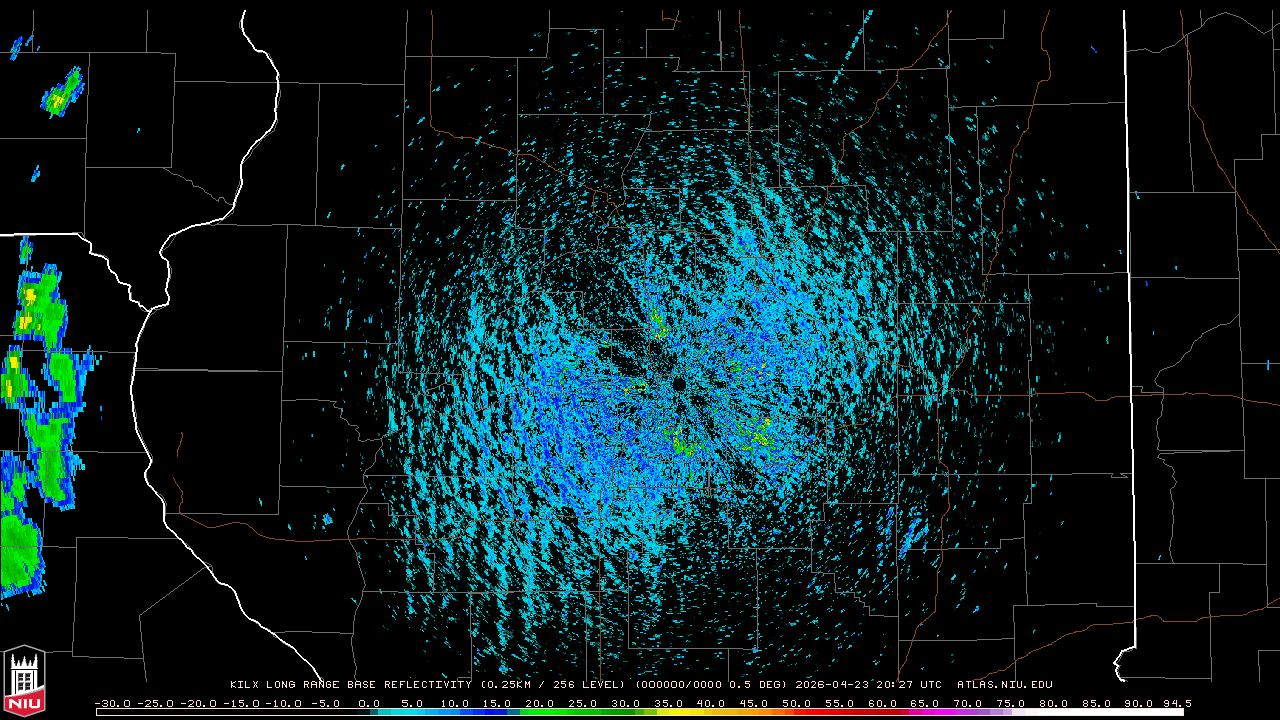
Task: Select the 0.0 label on reflectivity scale
Action: 368,703
